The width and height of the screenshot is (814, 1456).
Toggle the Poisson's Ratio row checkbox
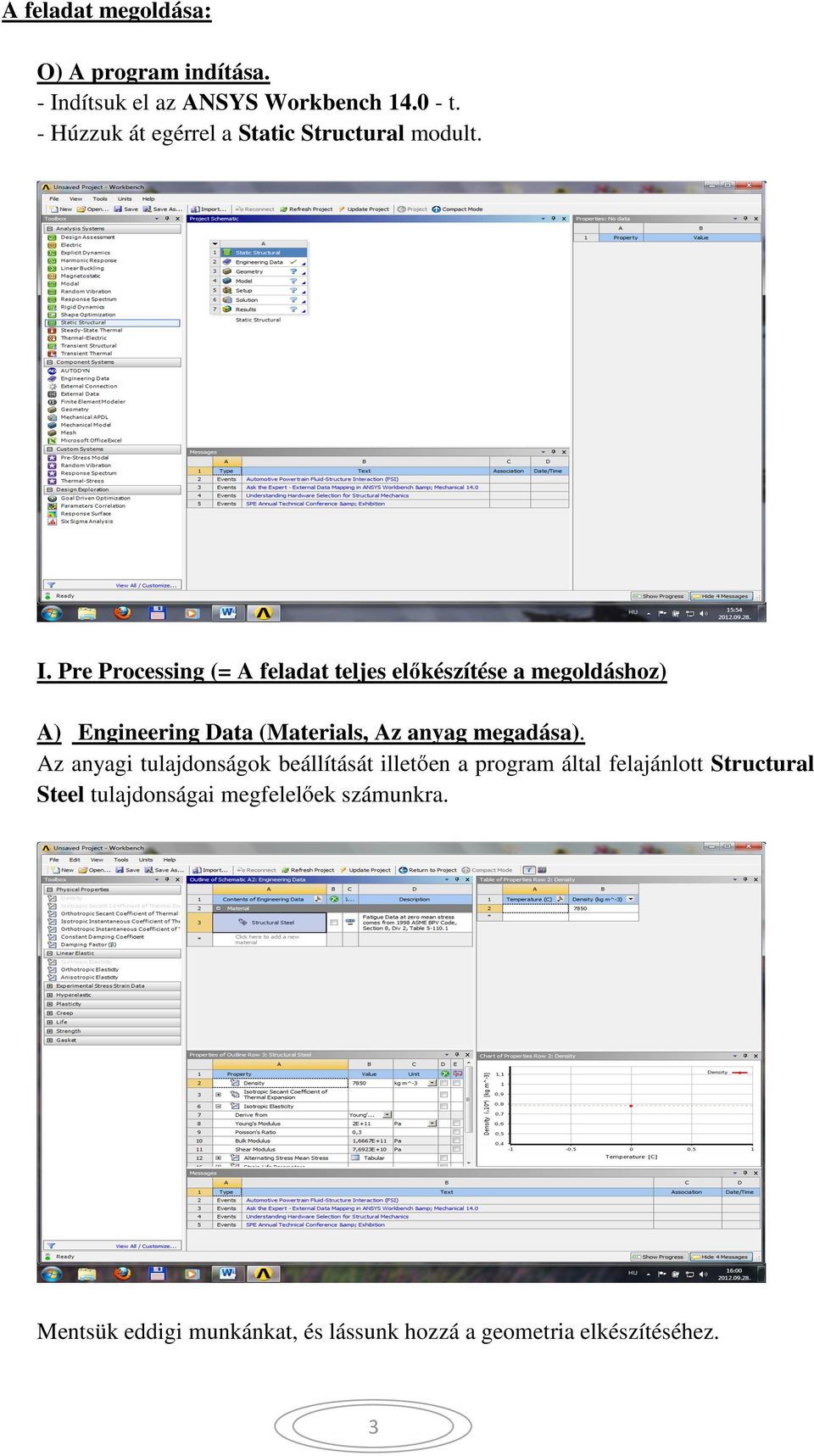tap(456, 1132)
